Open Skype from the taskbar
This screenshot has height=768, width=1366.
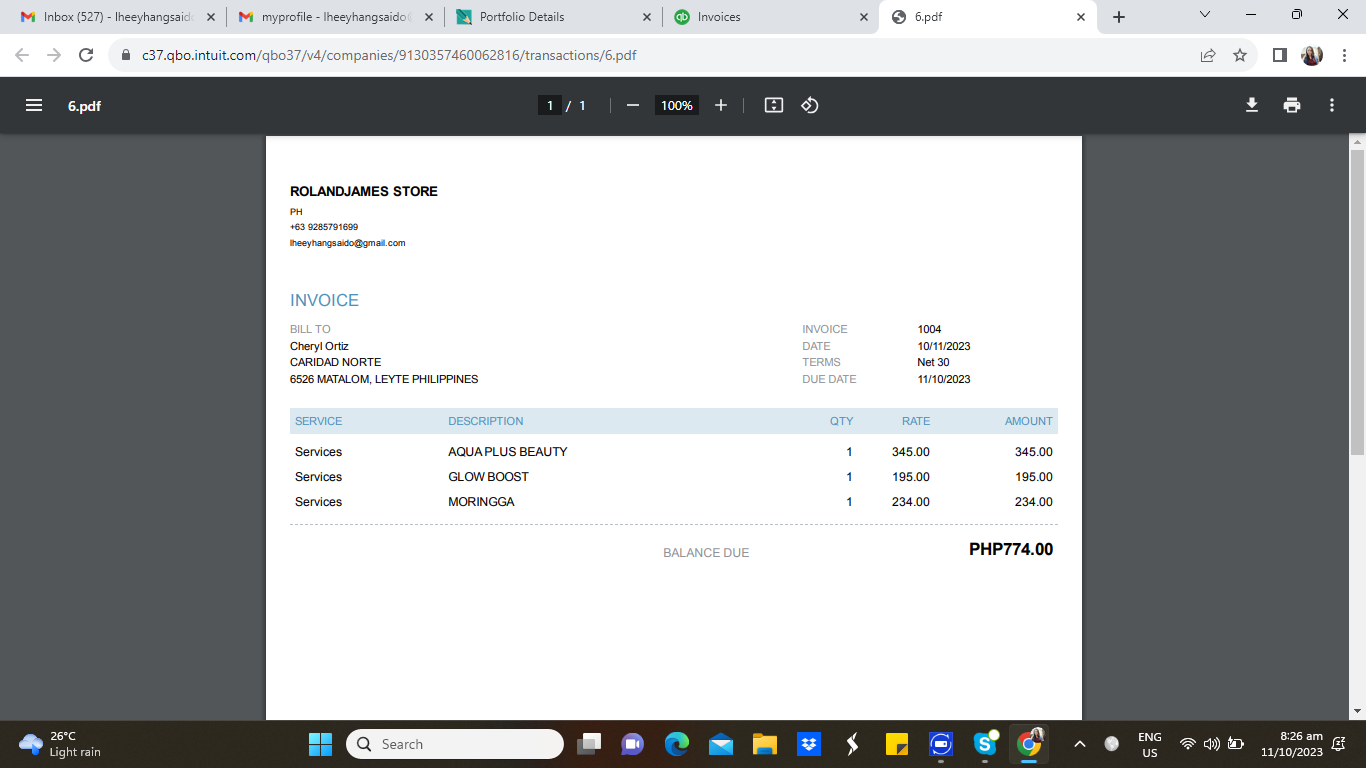[x=985, y=744]
